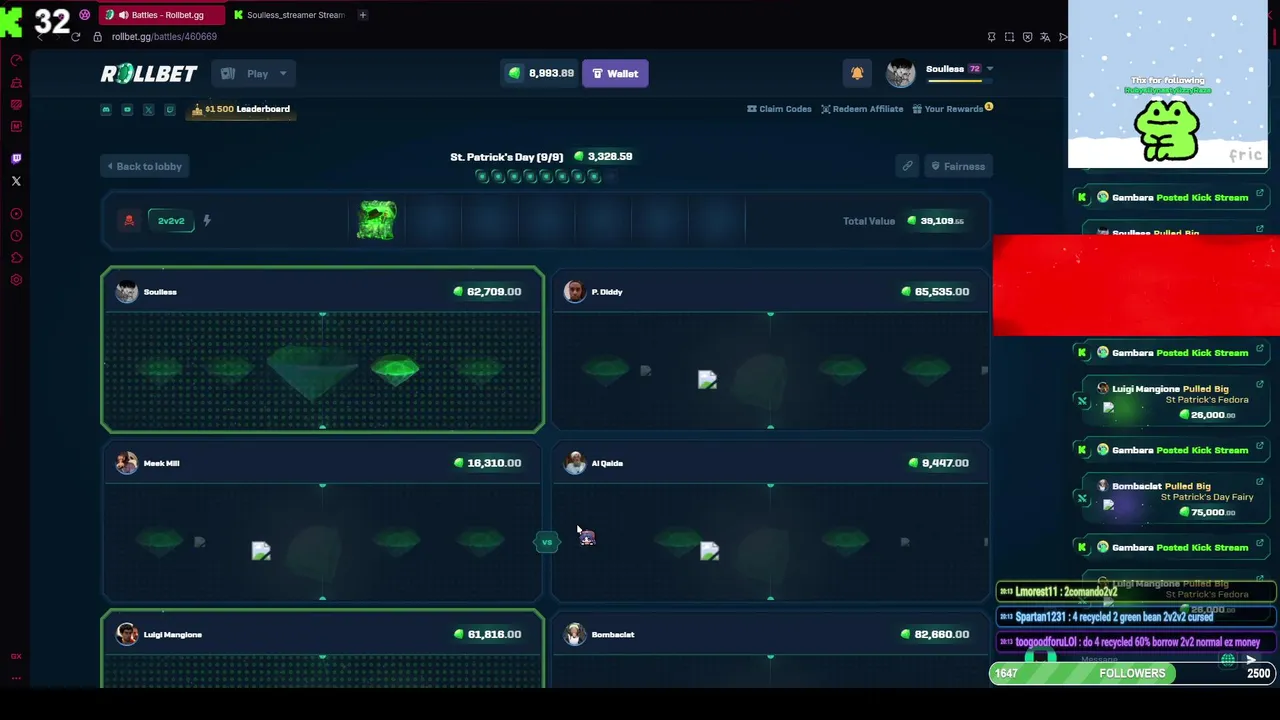Click Soulless player avatar in battle
1280x720 pixels.
[127, 291]
